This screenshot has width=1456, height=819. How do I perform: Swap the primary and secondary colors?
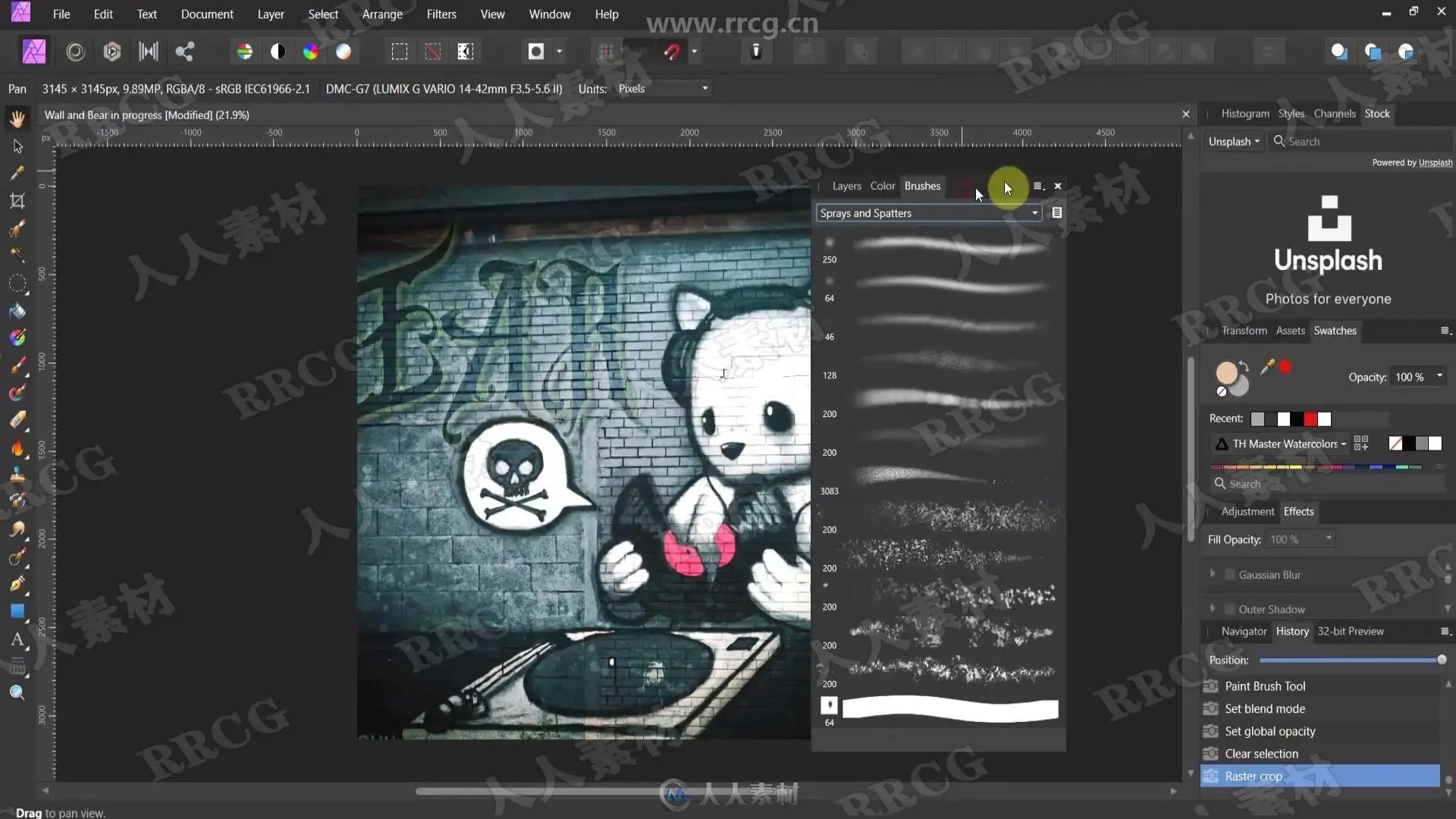pyautogui.click(x=1244, y=366)
